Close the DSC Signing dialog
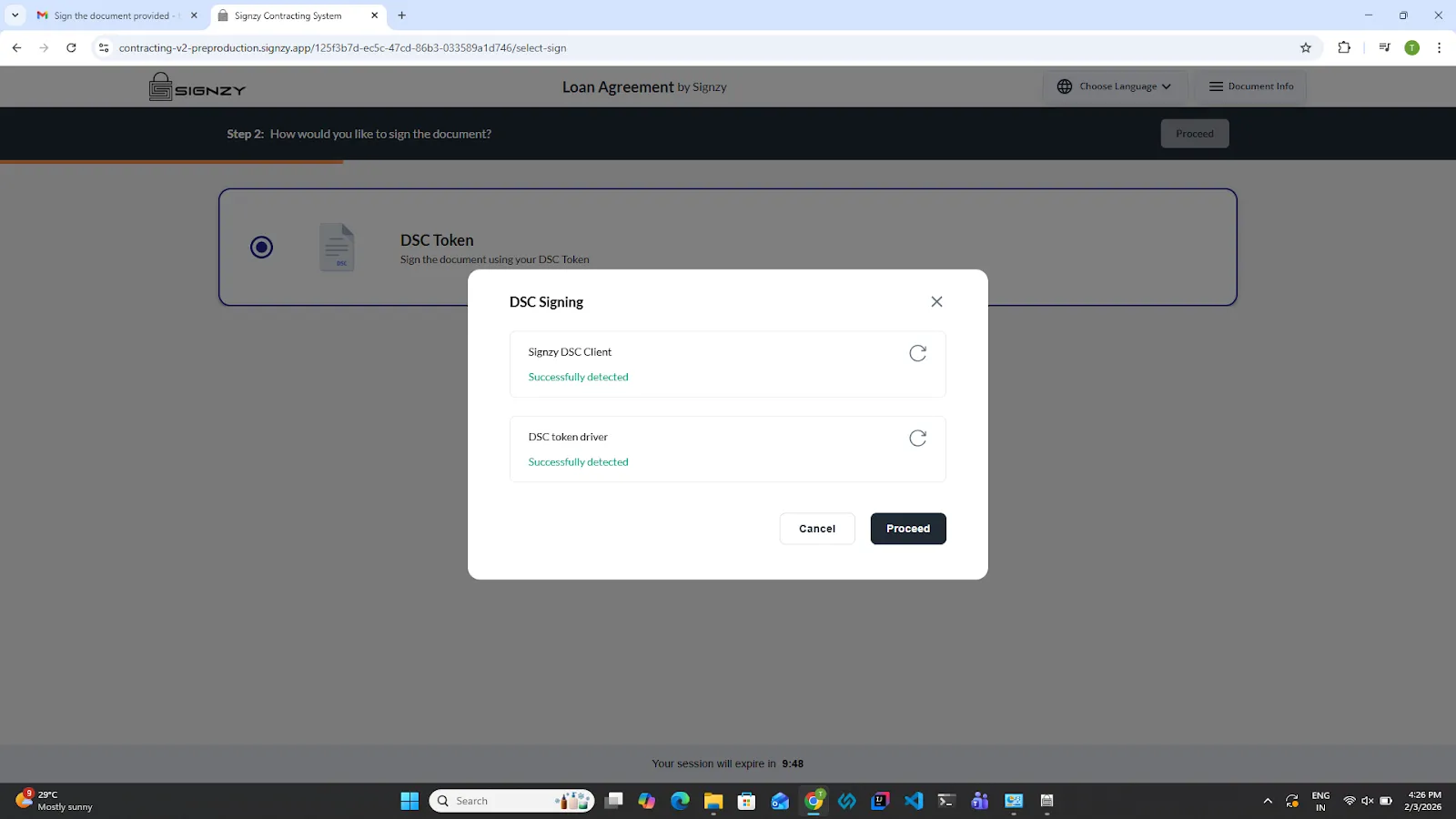 tap(936, 301)
